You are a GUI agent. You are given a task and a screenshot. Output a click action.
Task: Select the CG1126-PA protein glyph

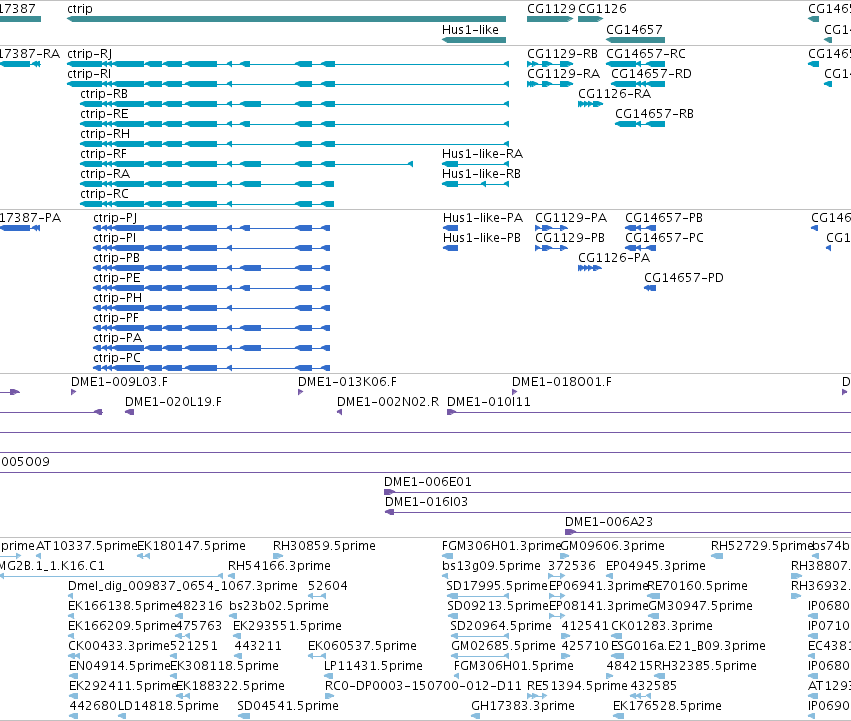coord(590,268)
